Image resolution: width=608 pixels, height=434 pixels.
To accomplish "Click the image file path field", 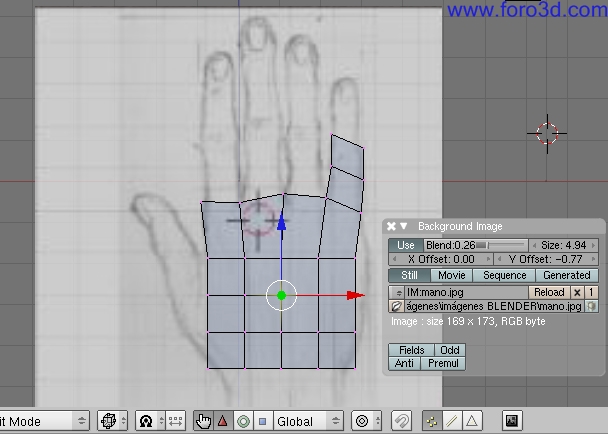I will click(x=494, y=306).
